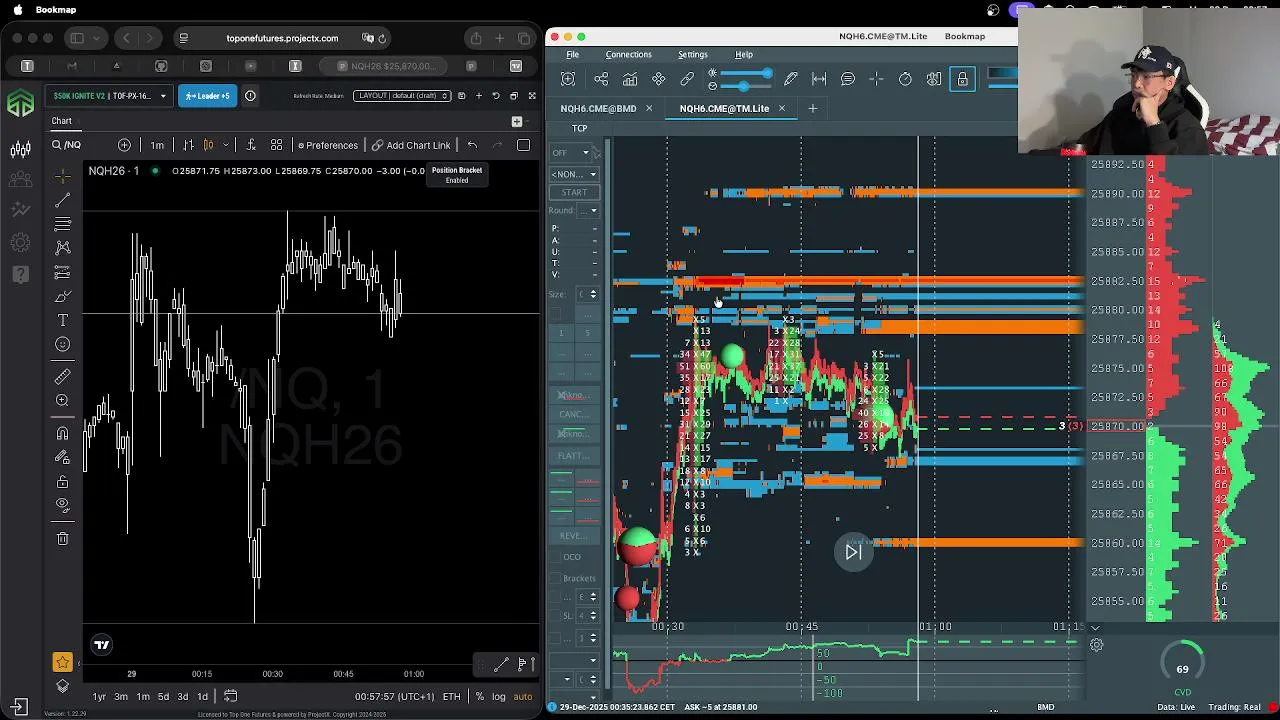Delete drawings with the trash icon
The width and height of the screenshot is (1280, 720).
click(x=62, y=539)
